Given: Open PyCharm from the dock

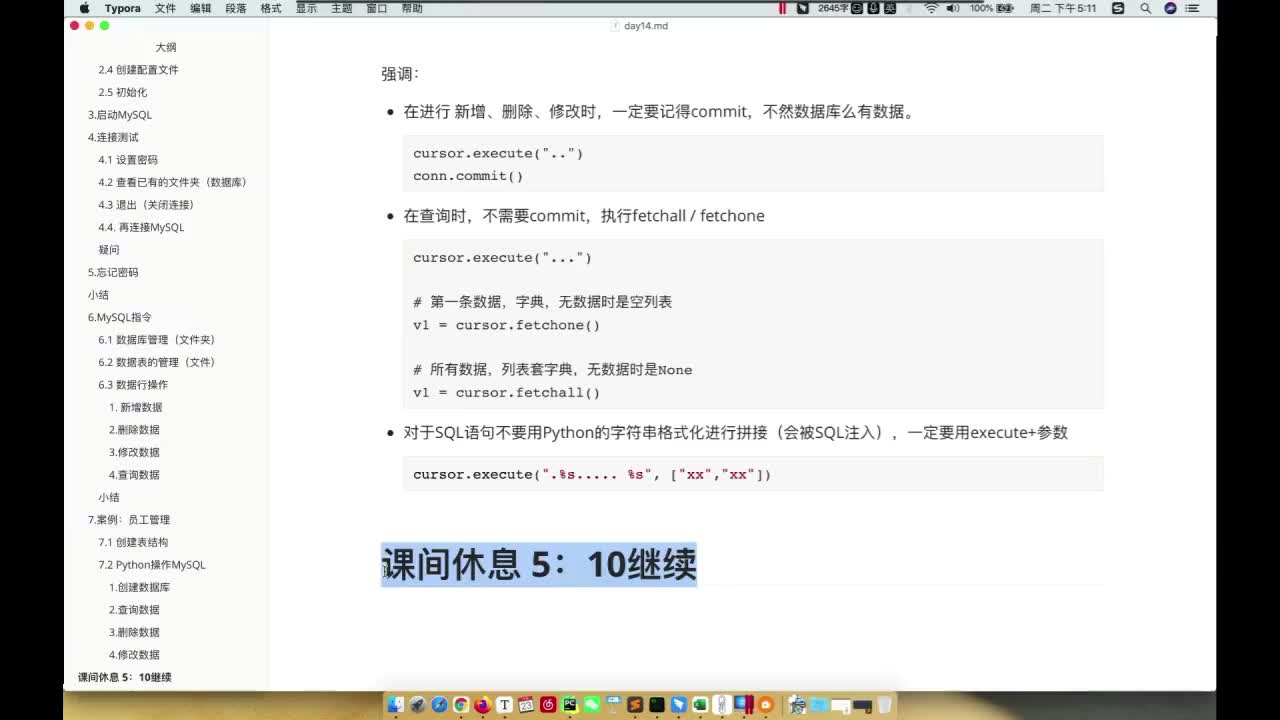Looking at the screenshot, I should tap(569, 705).
